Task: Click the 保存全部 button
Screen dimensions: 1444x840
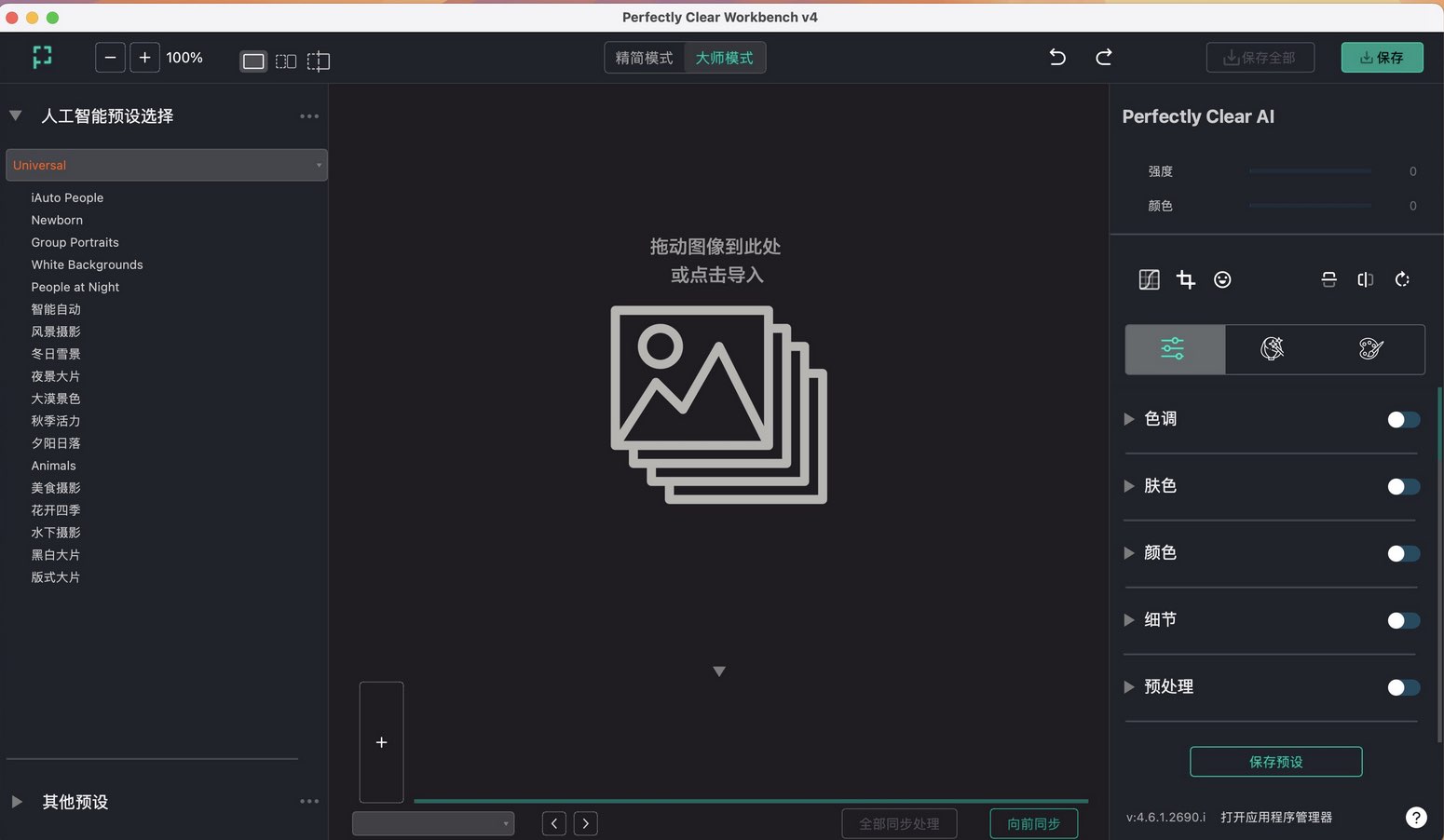Action: [x=1260, y=58]
